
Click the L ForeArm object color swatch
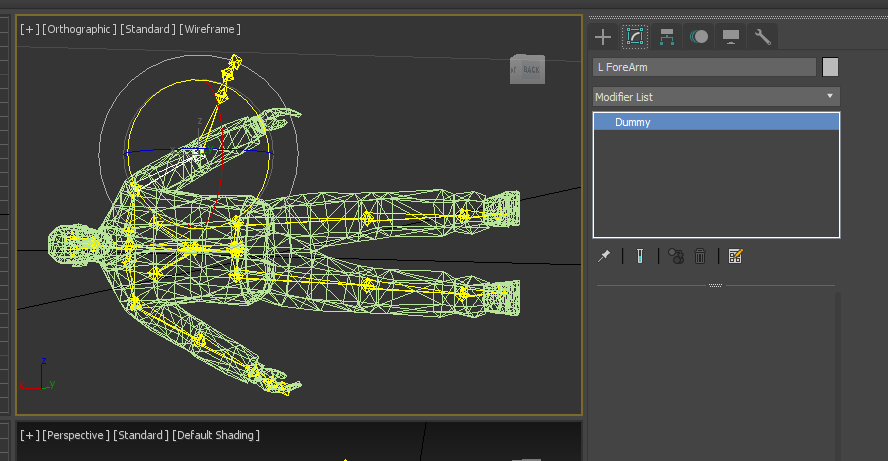(x=830, y=67)
